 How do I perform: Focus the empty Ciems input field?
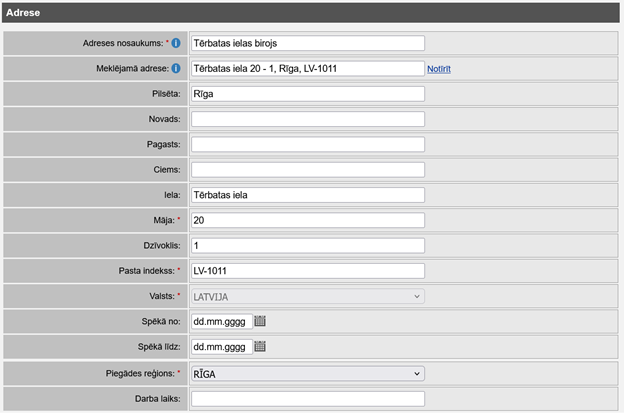pyautogui.click(x=307, y=170)
